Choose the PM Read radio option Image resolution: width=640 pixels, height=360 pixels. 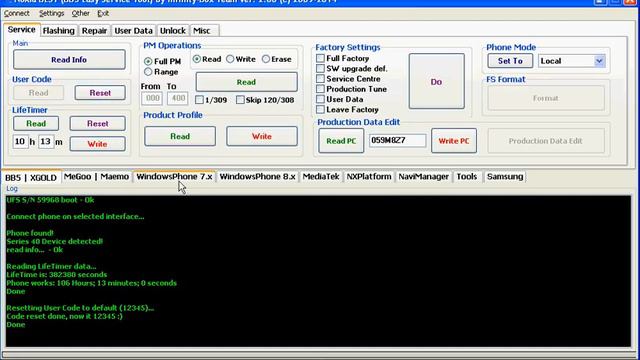(x=207, y=59)
